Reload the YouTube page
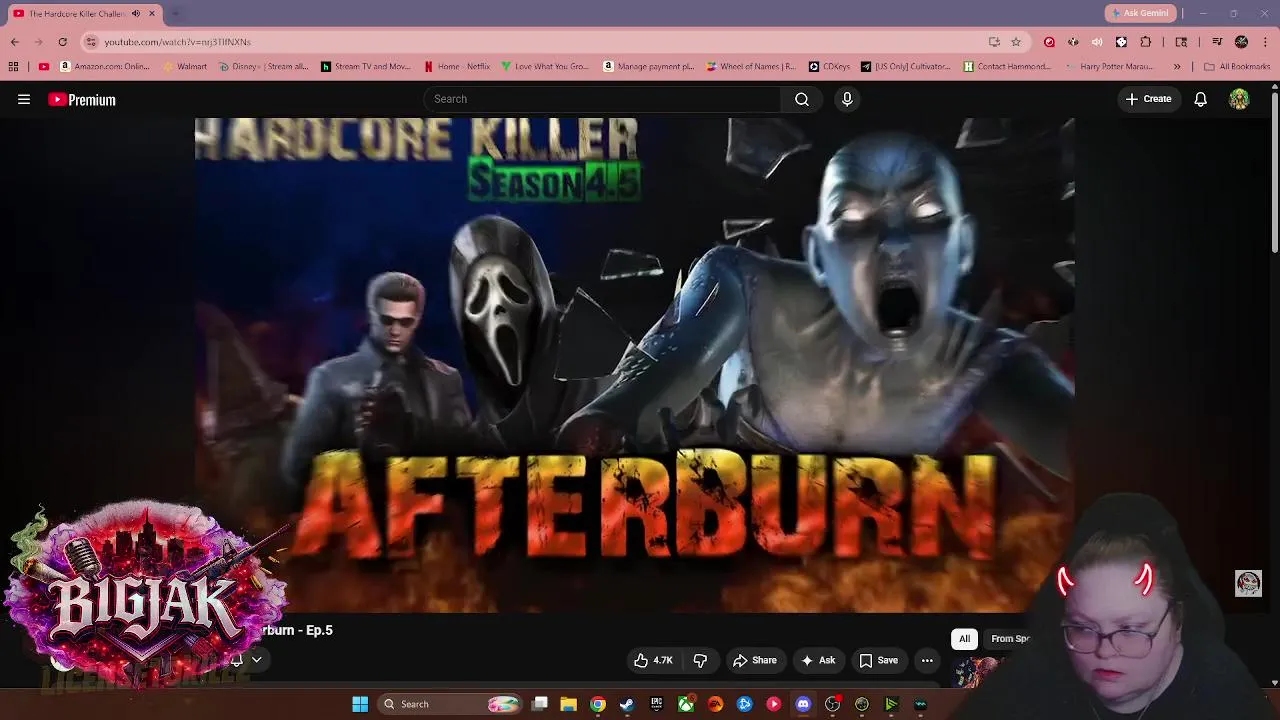The height and width of the screenshot is (720, 1280). click(x=62, y=42)
